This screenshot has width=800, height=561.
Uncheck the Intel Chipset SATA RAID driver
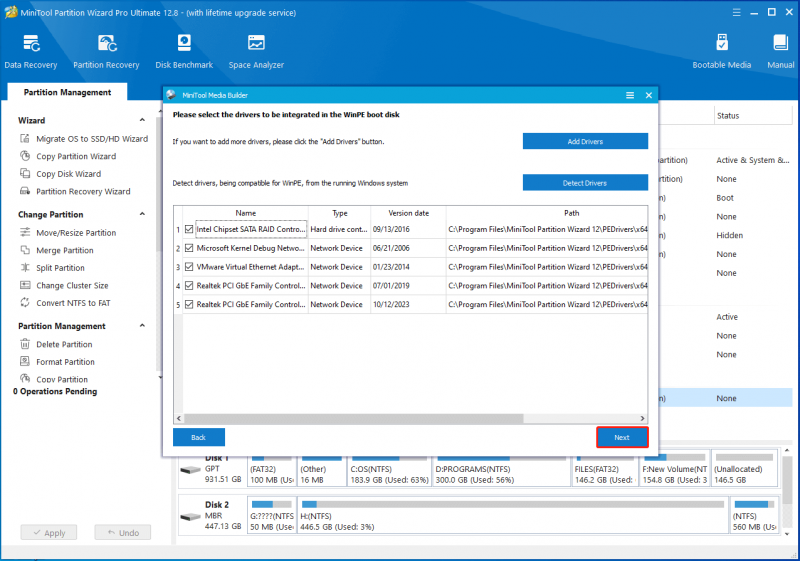point(189,230)
